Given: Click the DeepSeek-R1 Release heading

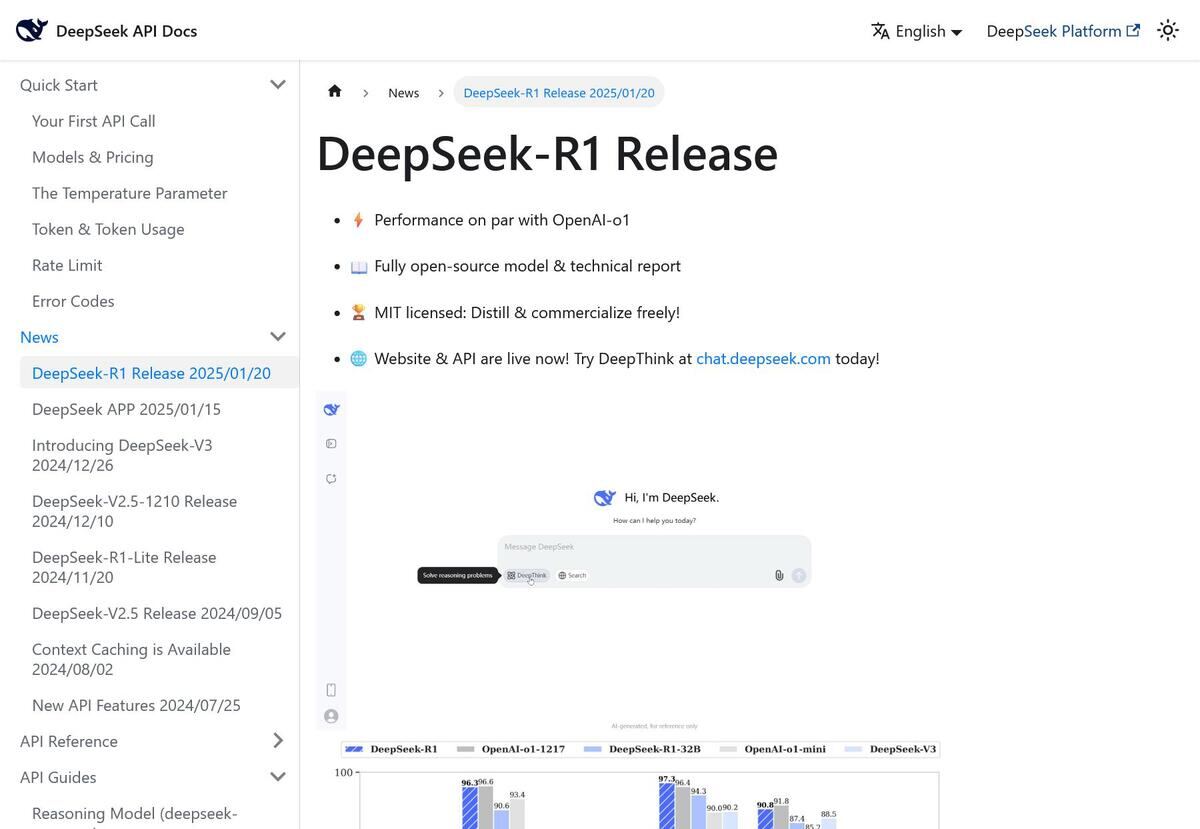Looking at the screenshot, I should point(547,153).
